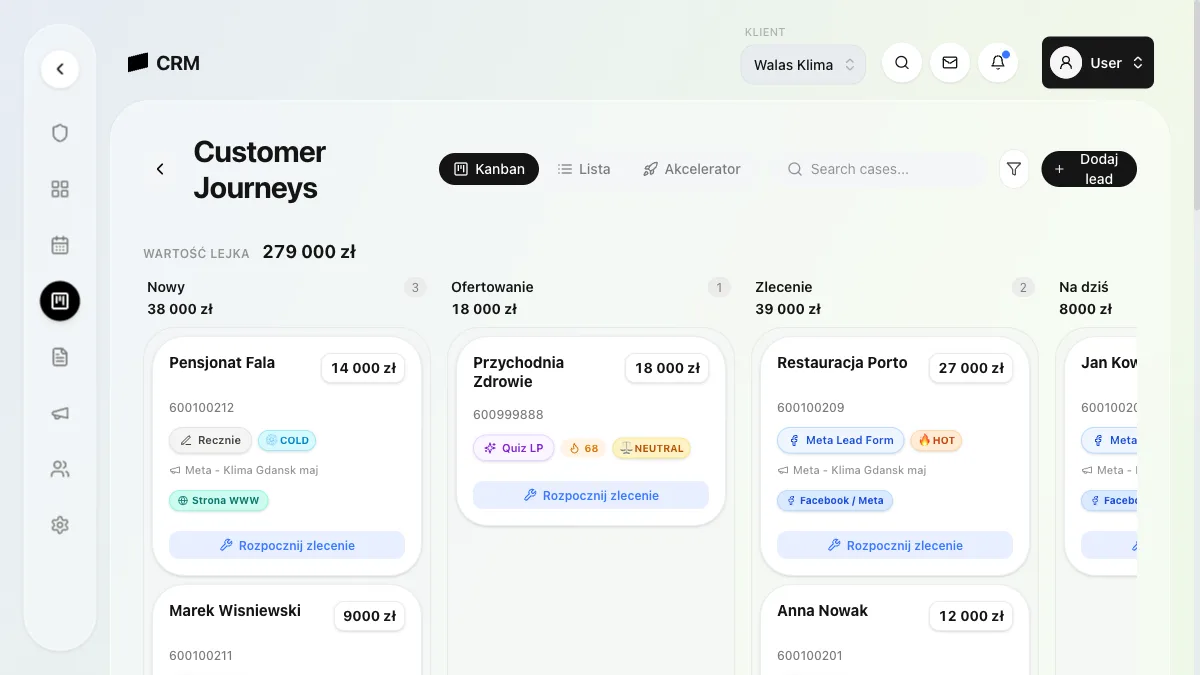Click the Strona WWW tag
The height and width of the screenshot is (675, 1200).
(219, 500)
